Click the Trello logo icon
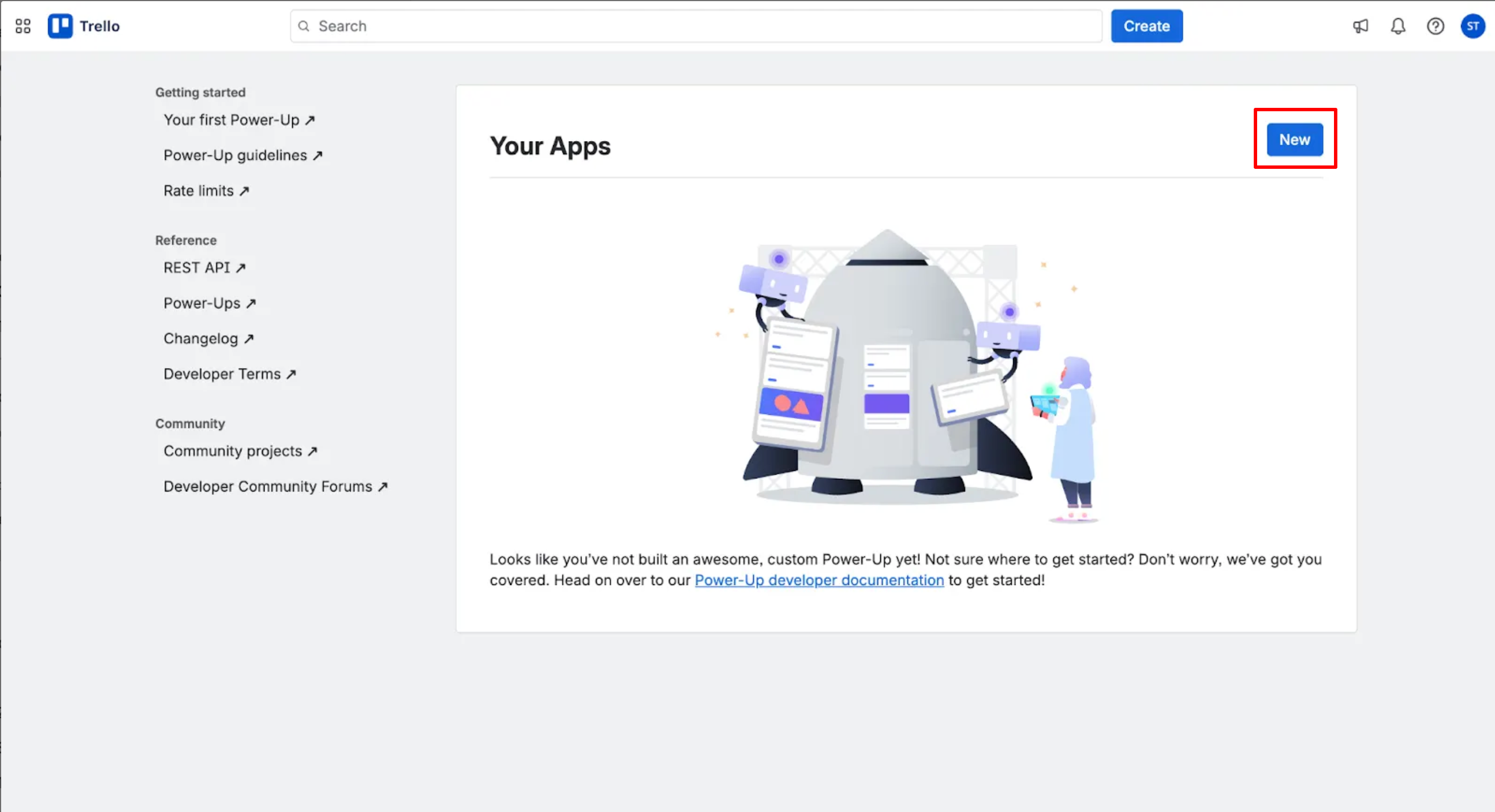 coord(60,26)
